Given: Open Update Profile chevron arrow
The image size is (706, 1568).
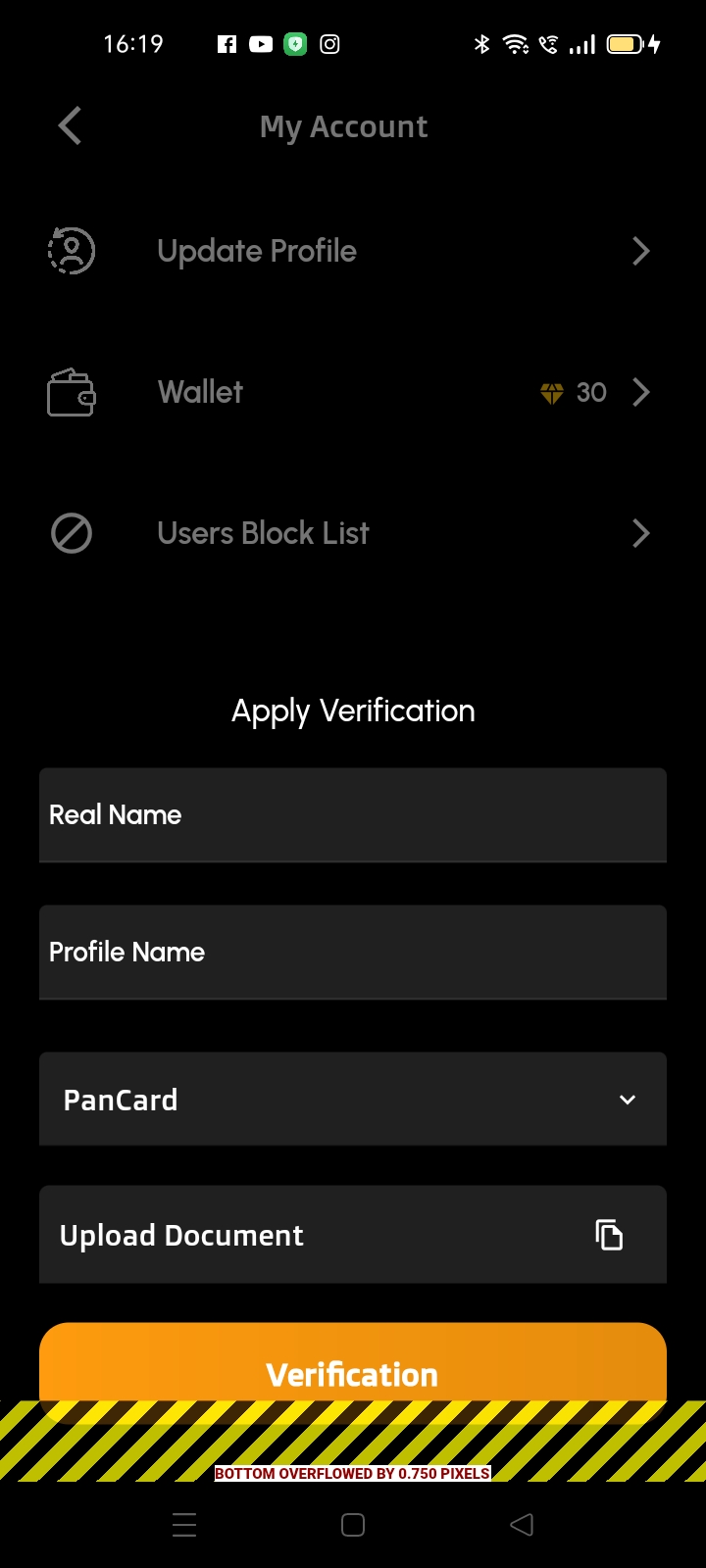Looking at the screenshot, I should [x=641, y=252].
